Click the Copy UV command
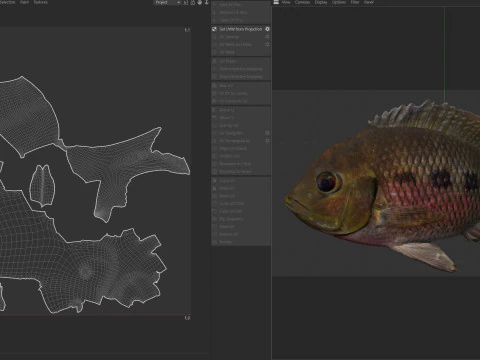The image size is (480, 360). (241, 181)
